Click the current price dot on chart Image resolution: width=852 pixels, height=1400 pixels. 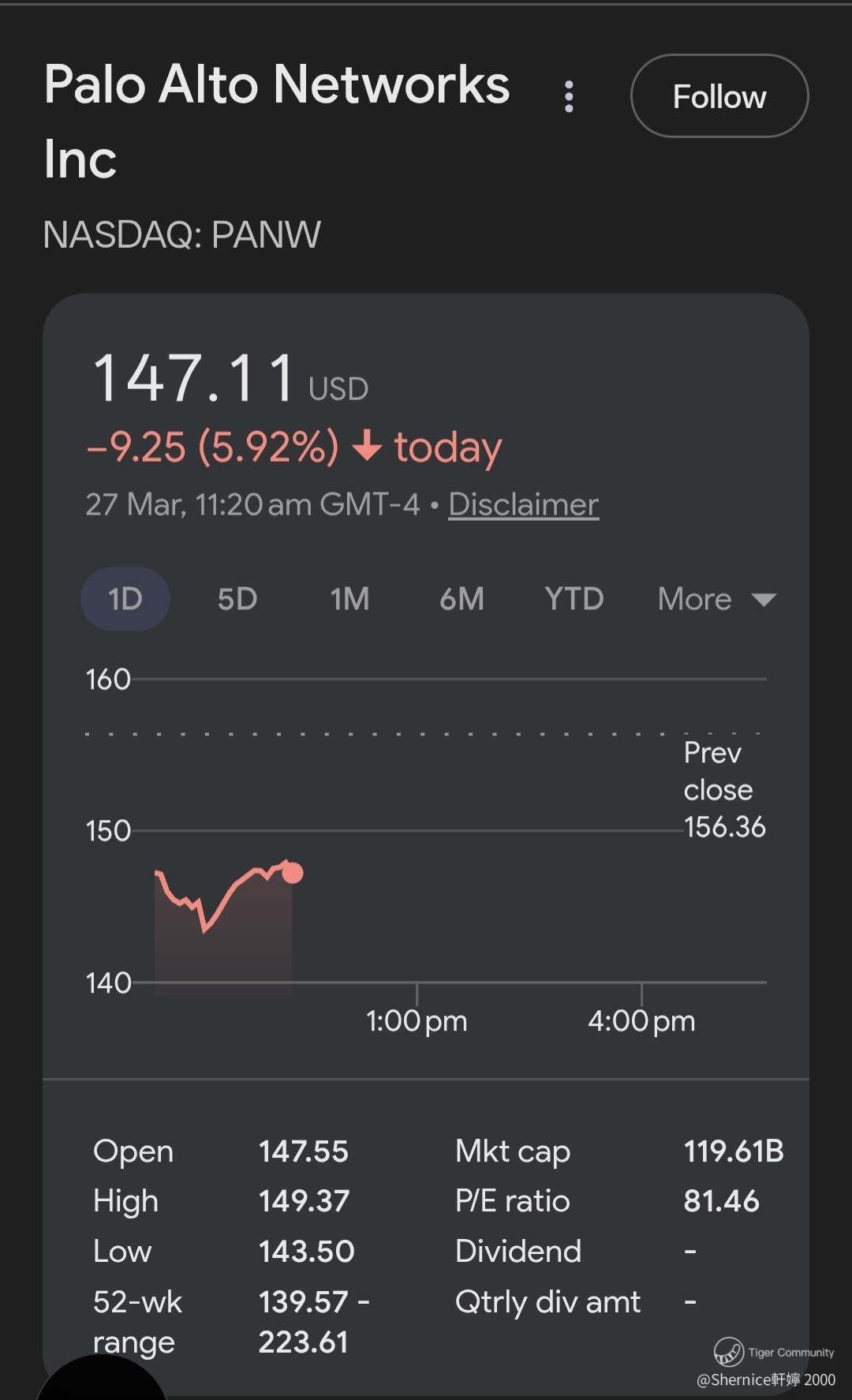(x=293, y=873)
